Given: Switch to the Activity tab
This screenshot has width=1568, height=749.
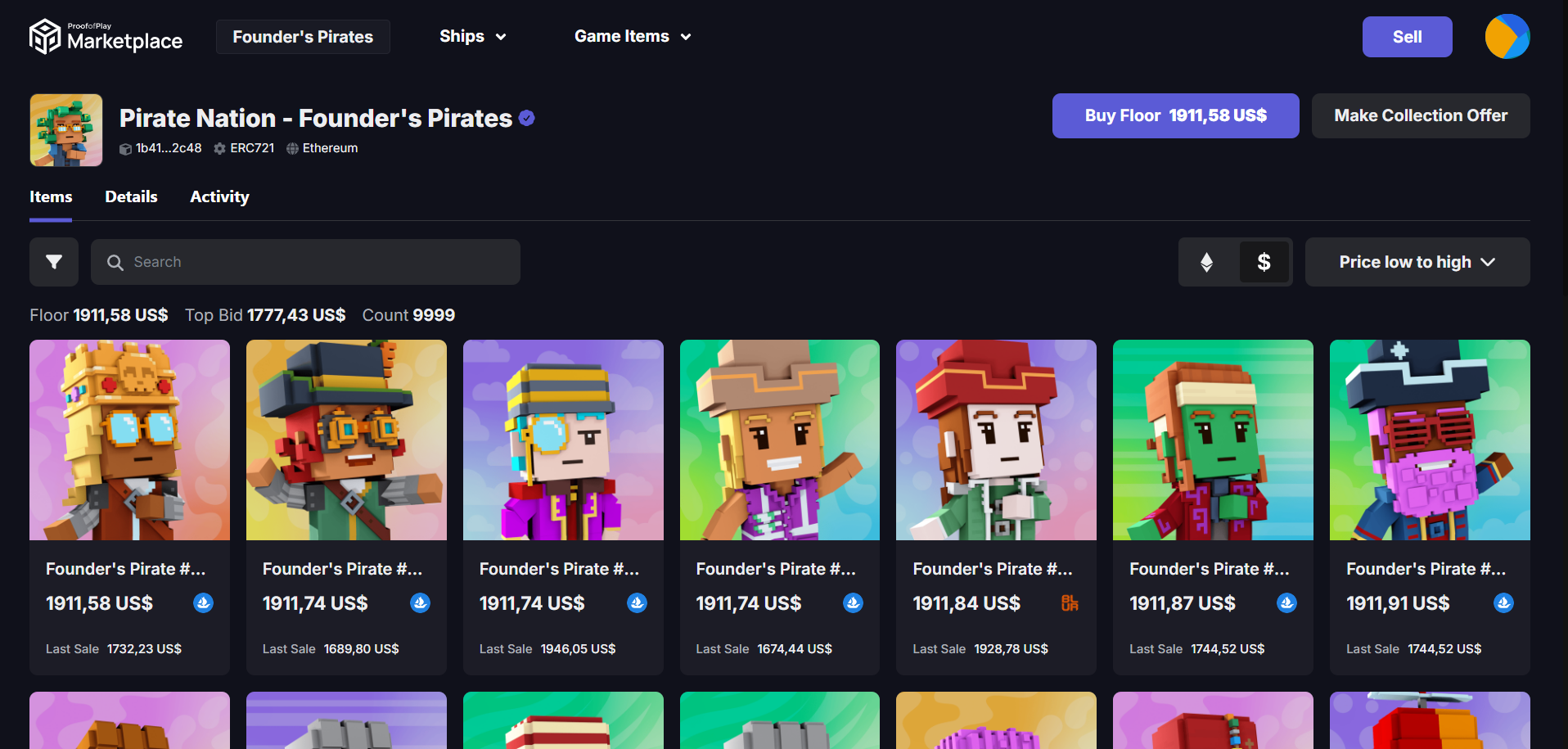Looking at the screenshot, I should (x=219, y=197).
